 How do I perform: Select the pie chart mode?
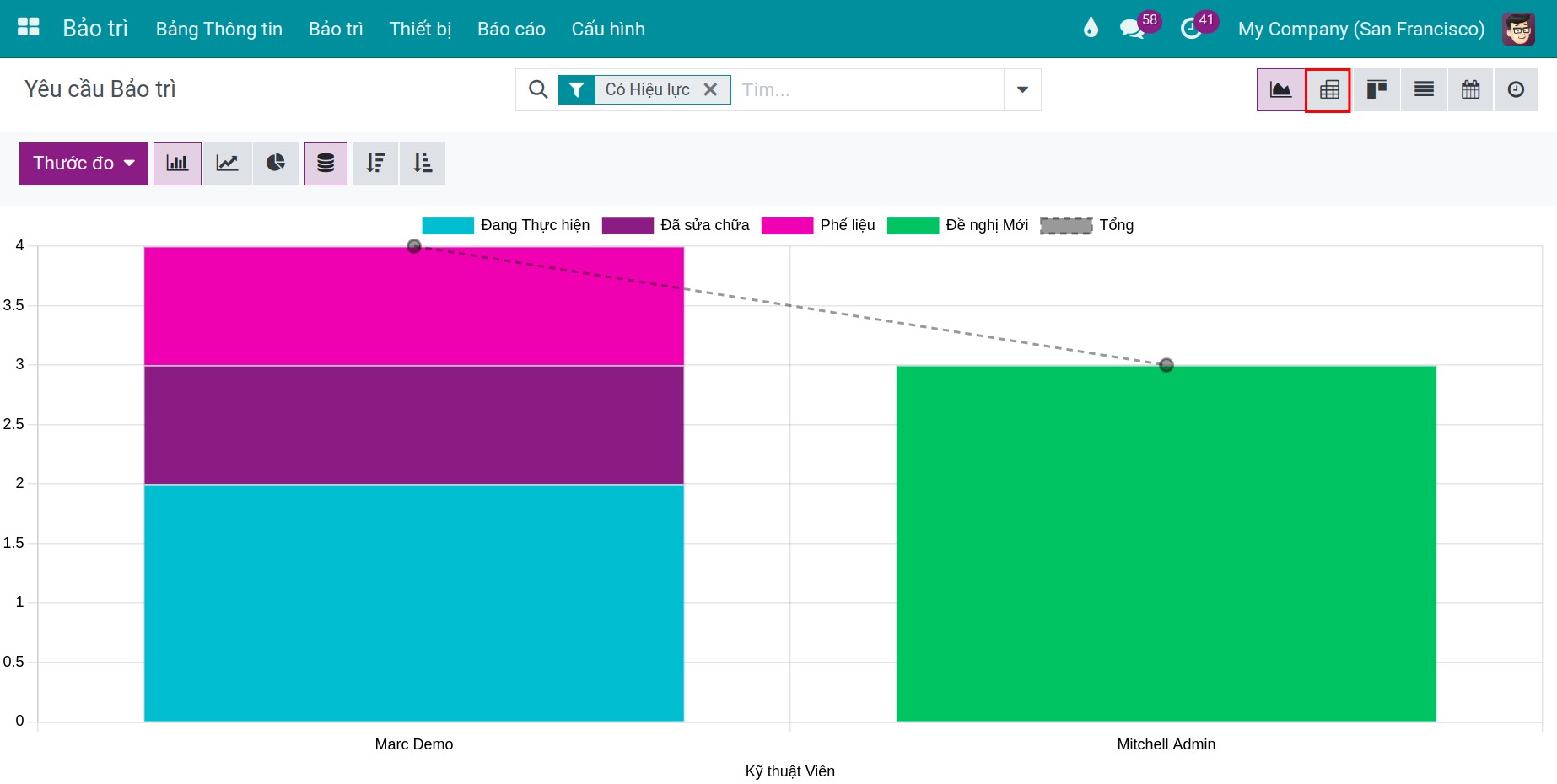276,164
